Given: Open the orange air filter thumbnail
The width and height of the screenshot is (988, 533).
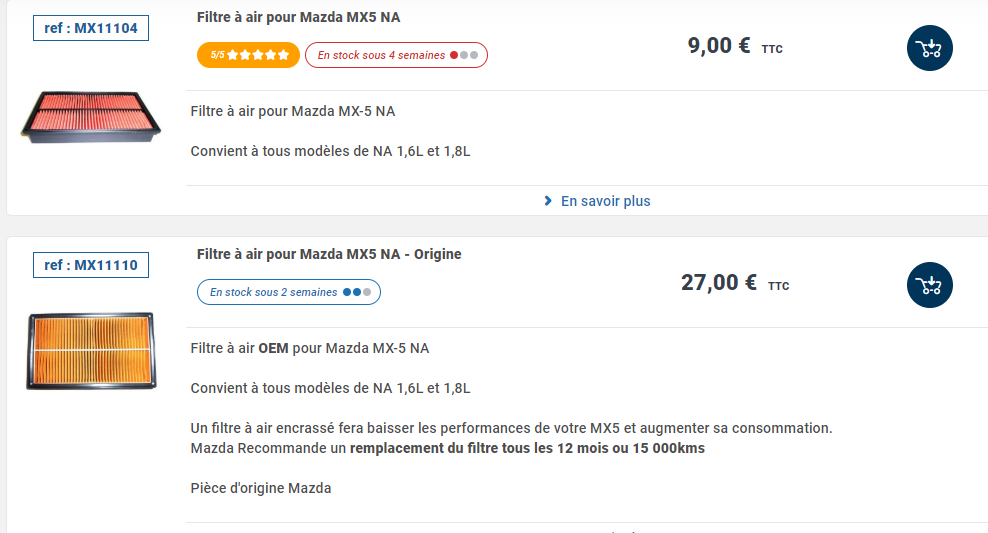Looking at the screenshot, I should tap(91, 351).
